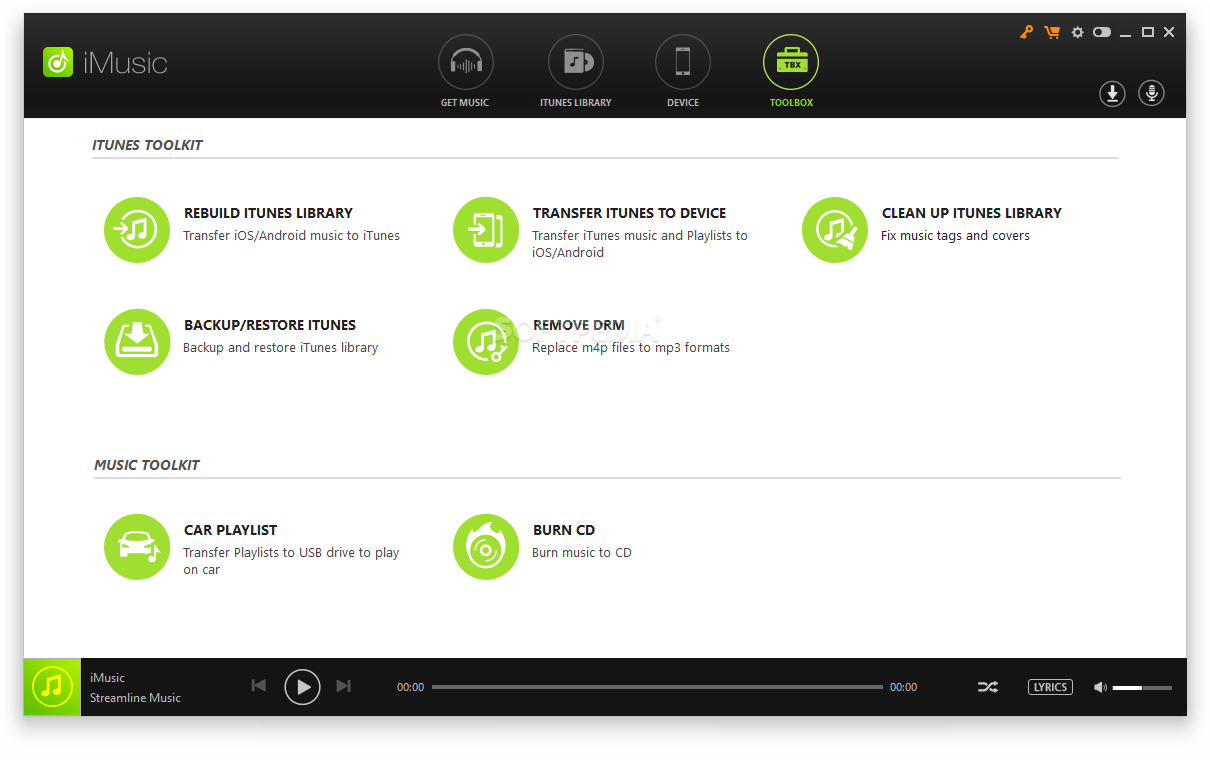Switch to the Device phone icon
Image resolution: width=1210 pixels, height=760 pixels.
[683, 63]
